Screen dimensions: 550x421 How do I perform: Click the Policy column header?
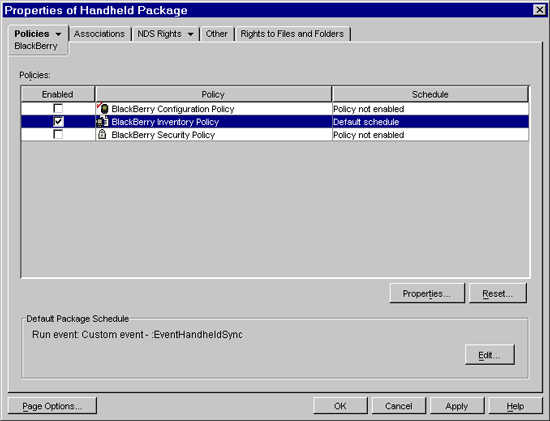point(213,94)
